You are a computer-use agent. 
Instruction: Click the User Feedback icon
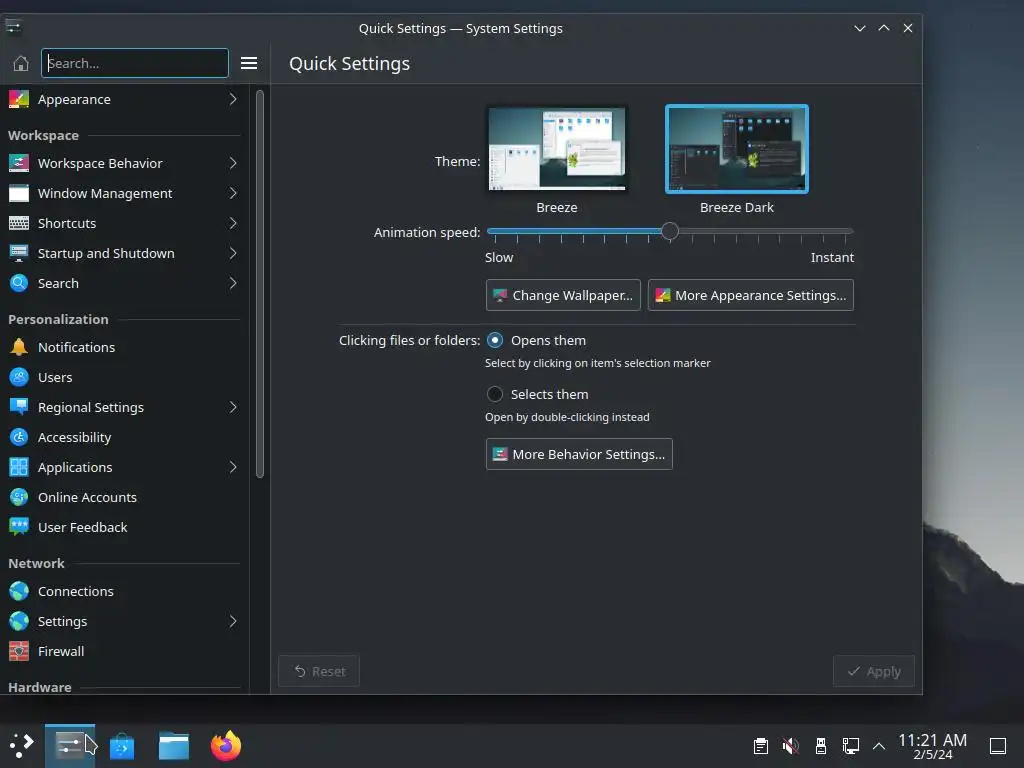(19, 527)
